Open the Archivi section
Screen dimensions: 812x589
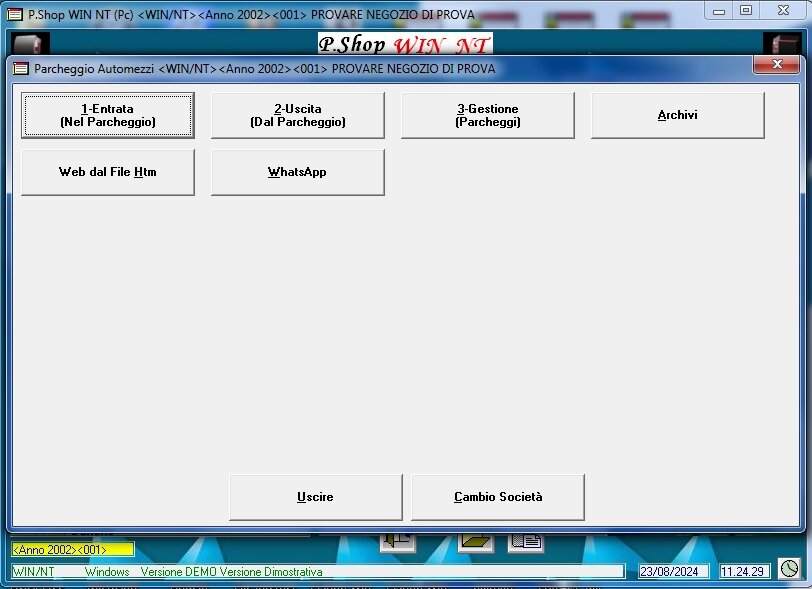(x=677, y=115)
